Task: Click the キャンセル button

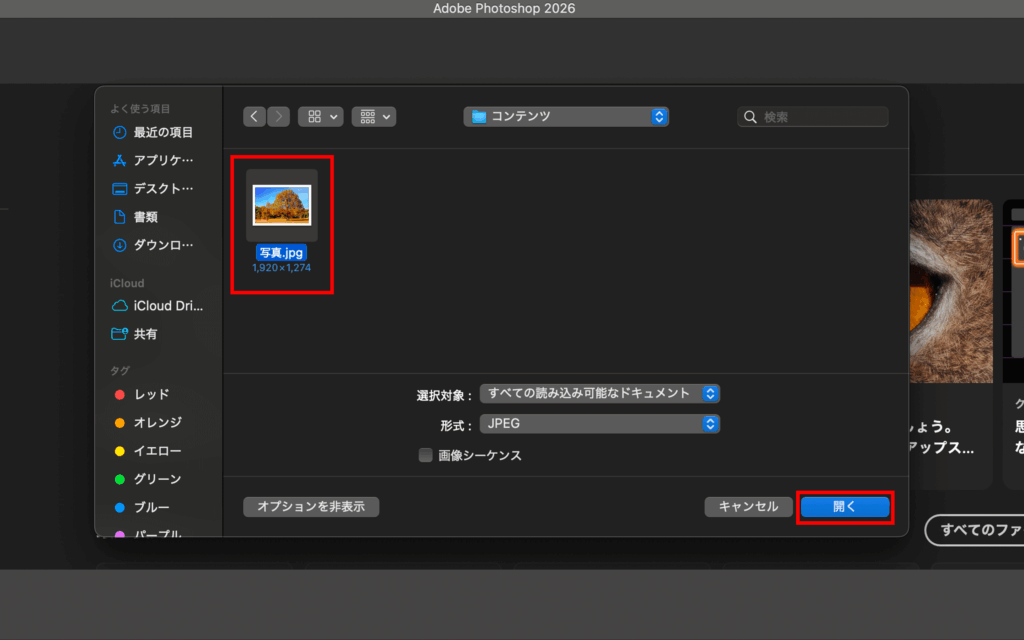Action: tap(748, 507)
